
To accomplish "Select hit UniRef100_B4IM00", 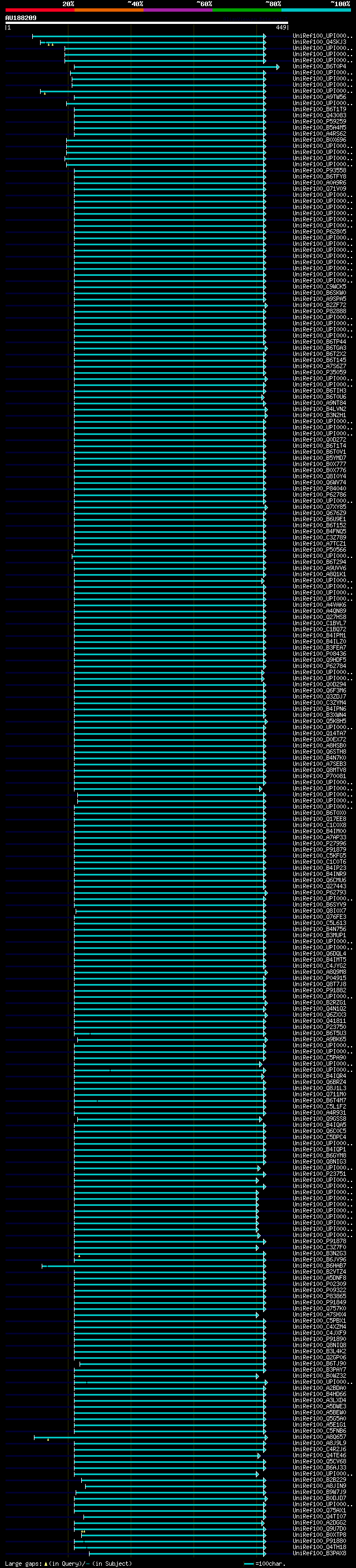I will [319, 831].
